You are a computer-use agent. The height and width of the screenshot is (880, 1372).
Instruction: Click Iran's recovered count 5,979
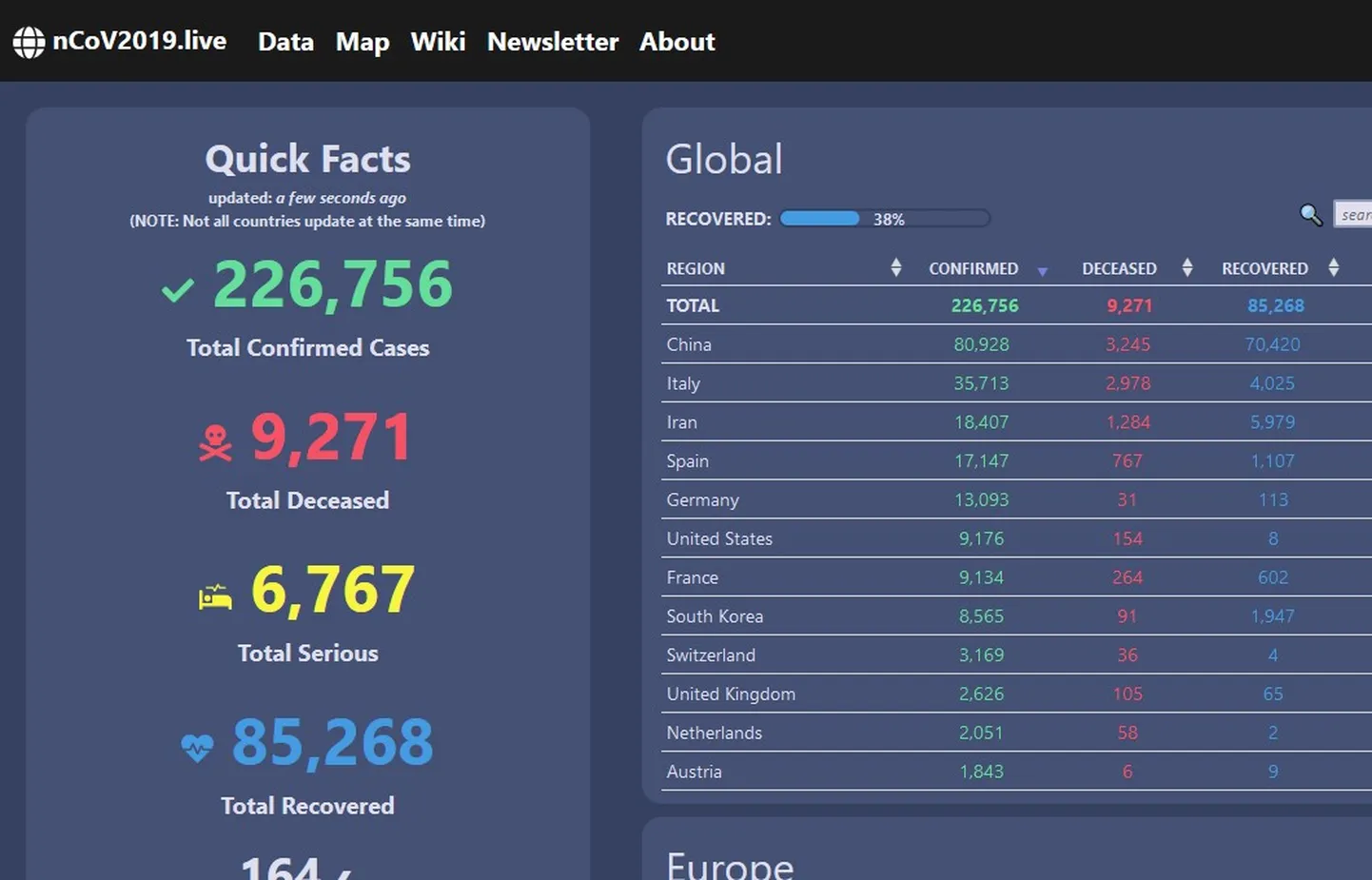click(x=1272, y=422)
